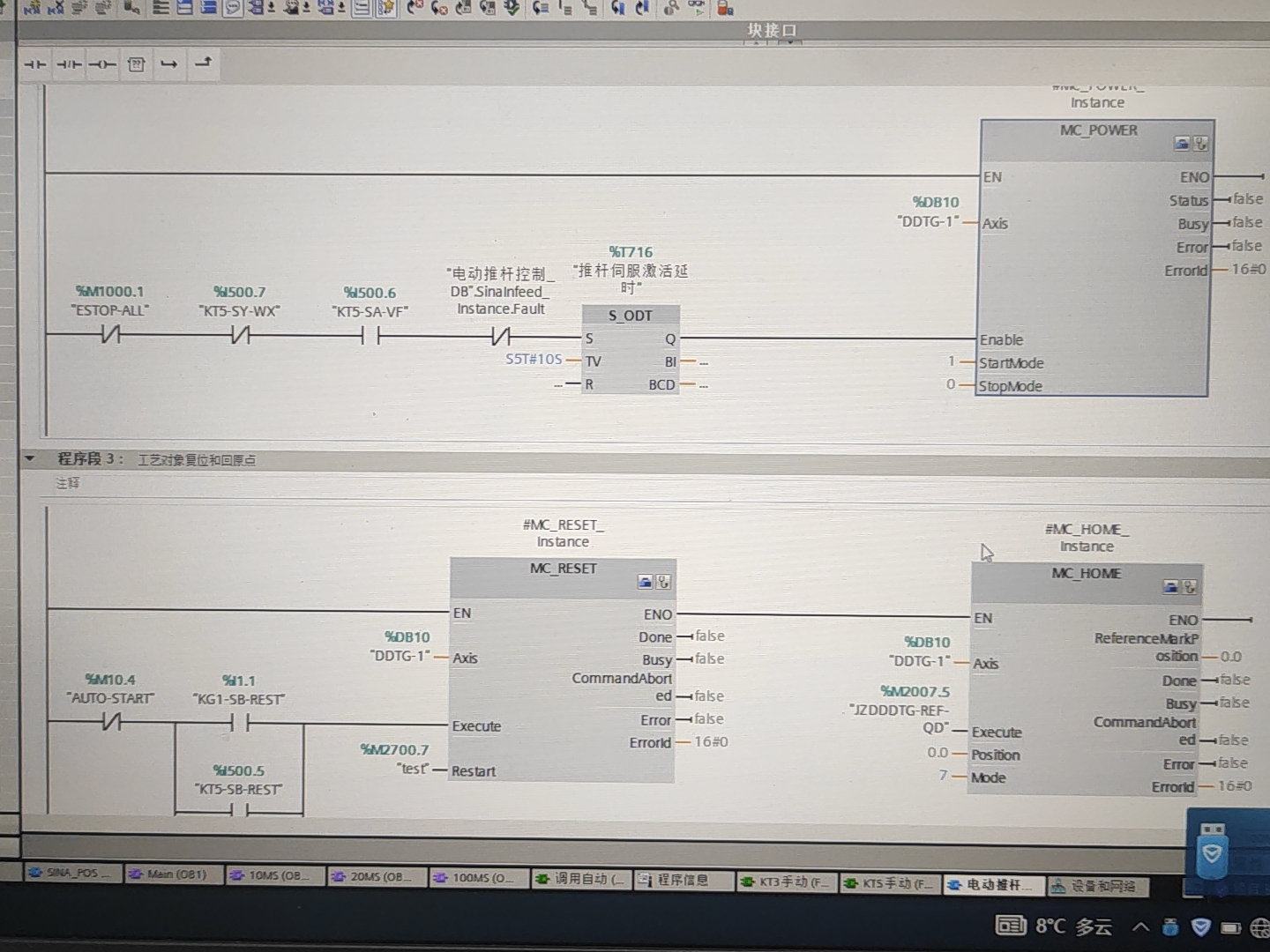The height and width of the screenshot is (952, 1270).
Task: Click the MC_RESET block title
Action: point(564,569)
